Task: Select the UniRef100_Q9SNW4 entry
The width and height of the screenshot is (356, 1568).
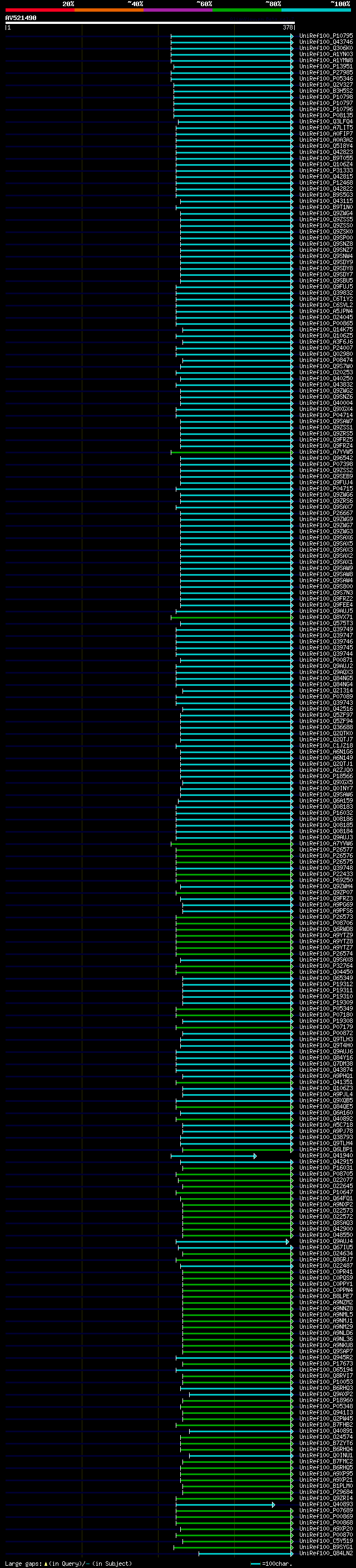Action: click(326, 256)
